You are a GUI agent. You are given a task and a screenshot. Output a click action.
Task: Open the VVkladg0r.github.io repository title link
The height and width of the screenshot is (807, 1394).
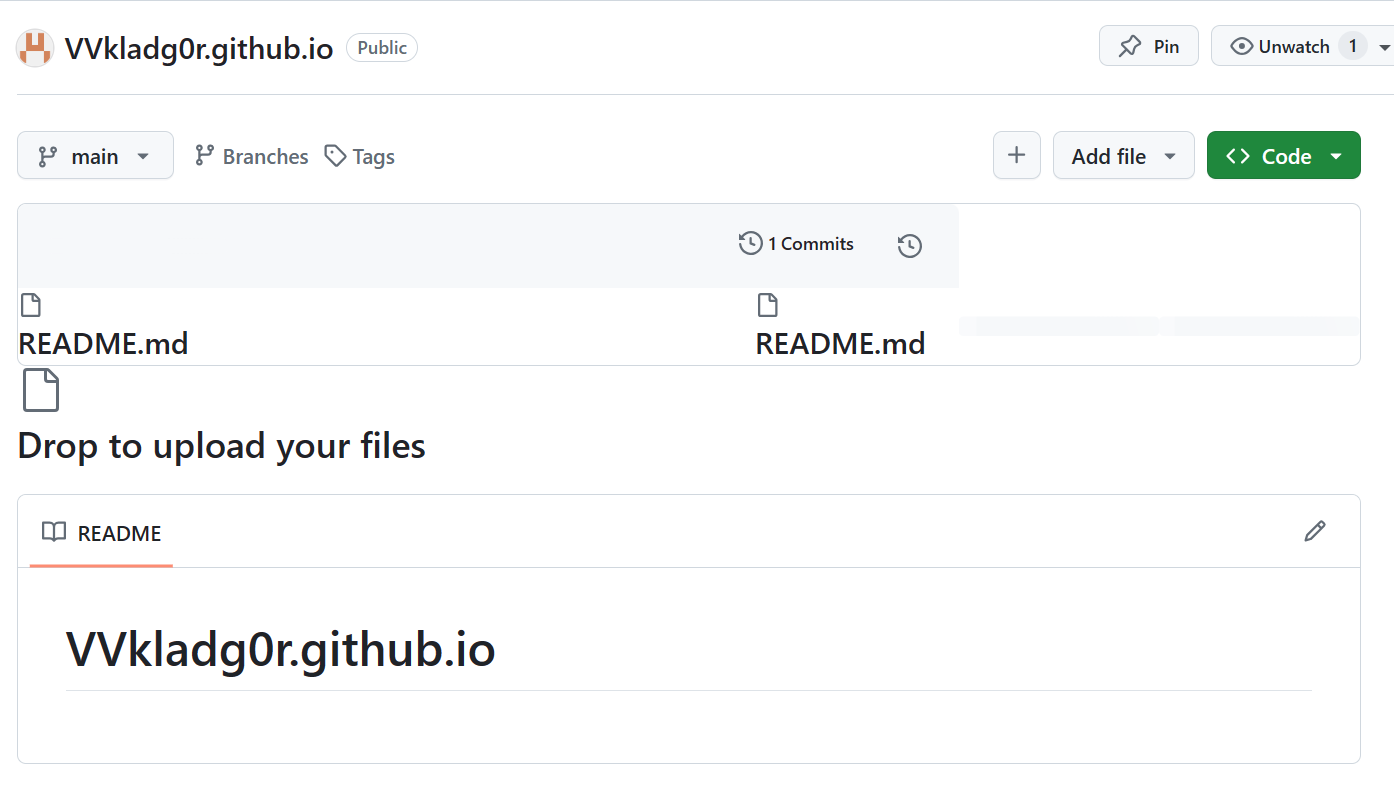[x=199, y=48]
